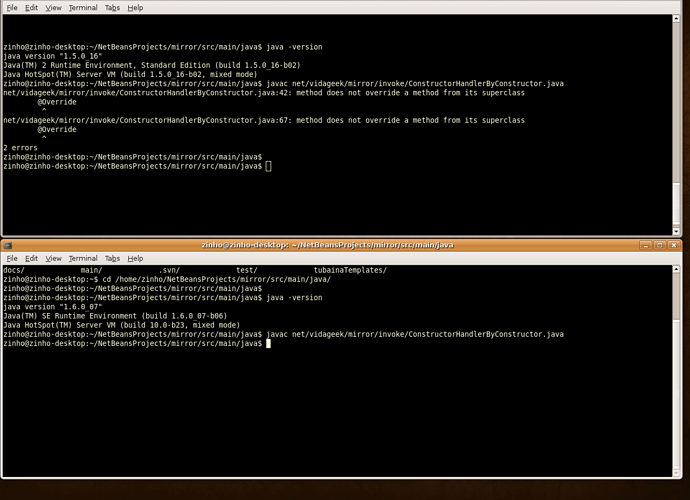The height and width of the screenshot is (500, 690).
Task: Click error line for java:67
Action: click(264, 120)
